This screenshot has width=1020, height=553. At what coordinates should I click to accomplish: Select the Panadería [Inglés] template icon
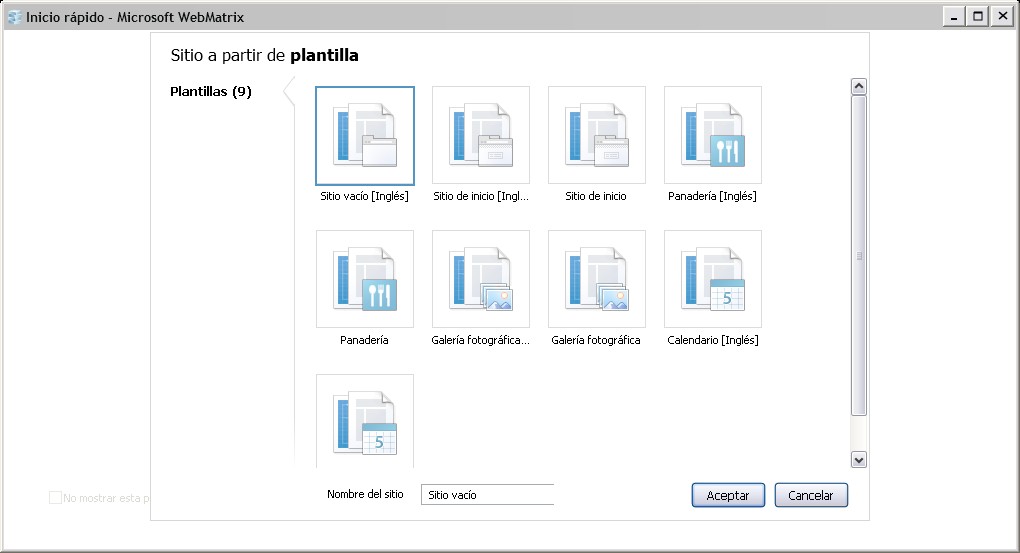click(x=713, y=135)
